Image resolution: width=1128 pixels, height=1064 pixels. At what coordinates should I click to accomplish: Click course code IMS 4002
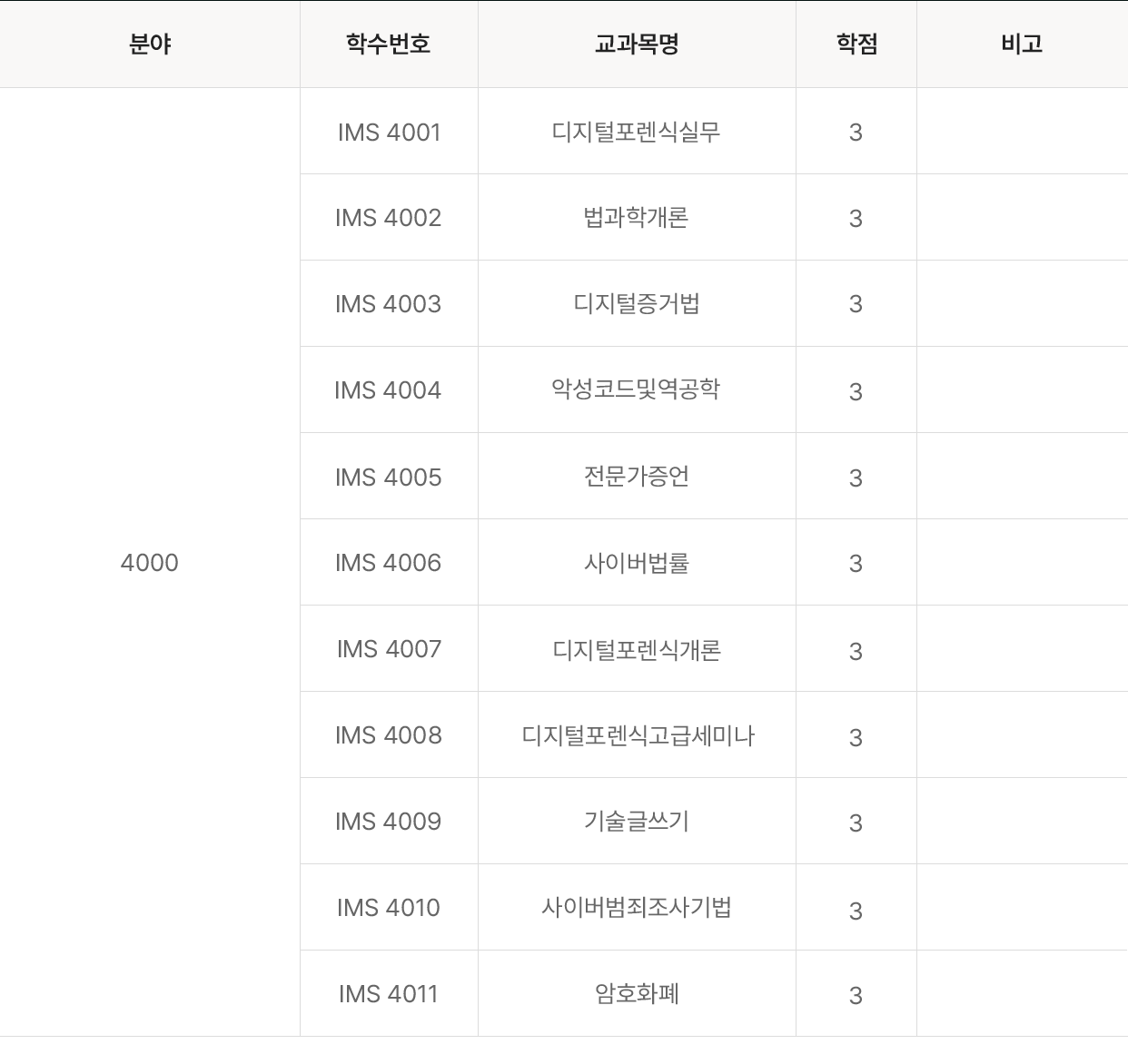(389, 218)
